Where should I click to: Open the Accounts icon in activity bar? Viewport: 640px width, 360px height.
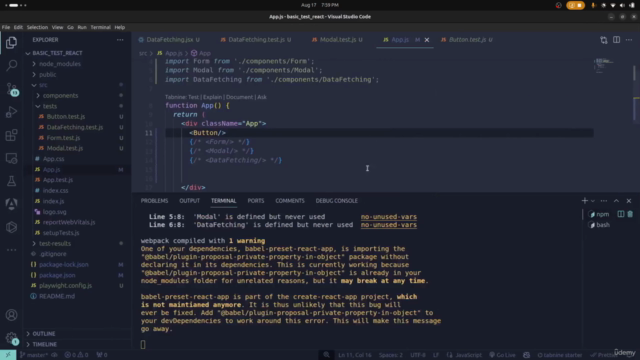(11, 315)
